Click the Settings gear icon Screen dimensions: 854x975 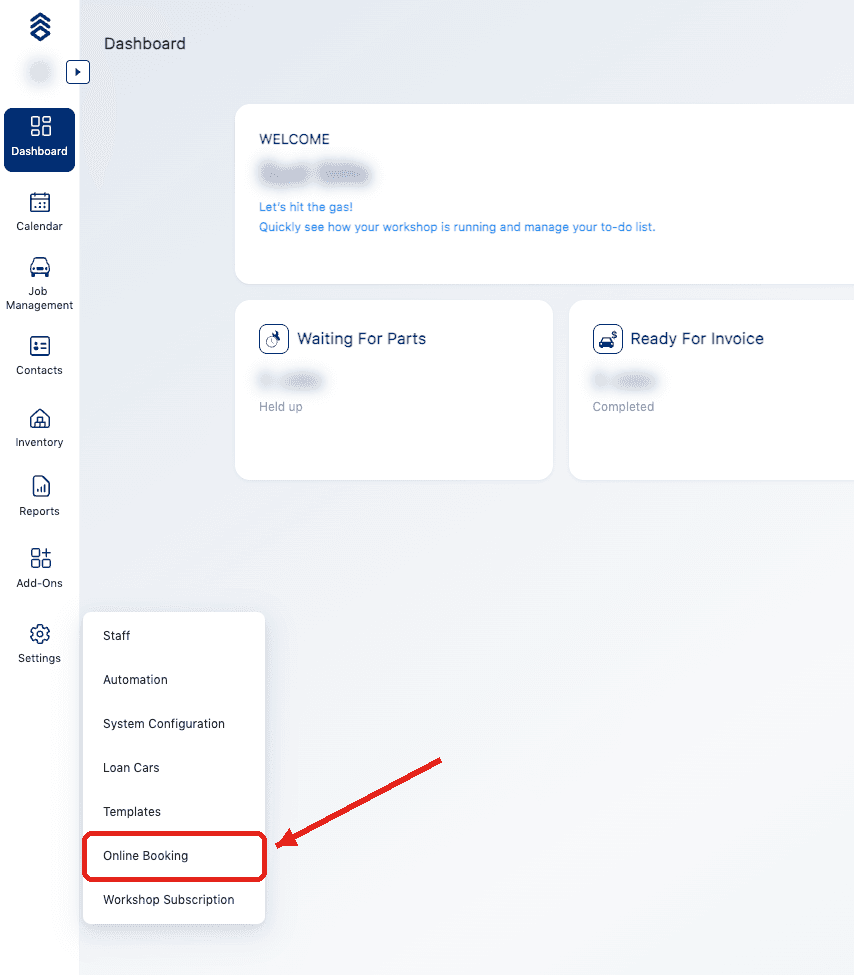(40, 634)
